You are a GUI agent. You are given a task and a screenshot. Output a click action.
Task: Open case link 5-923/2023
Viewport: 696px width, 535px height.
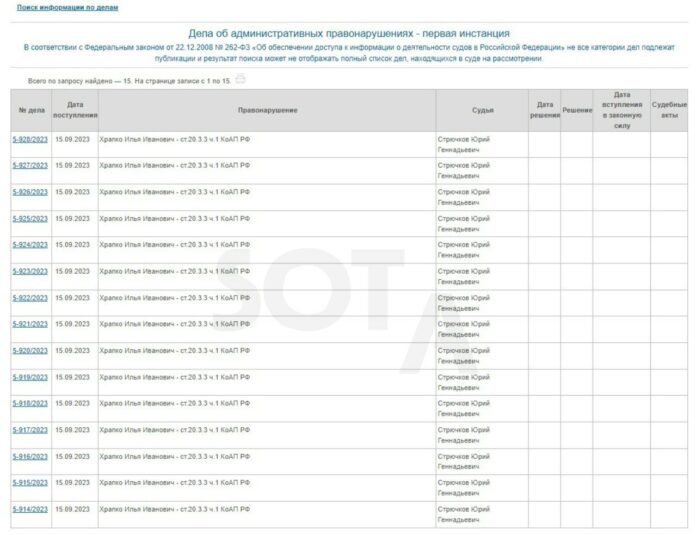pyautogui.click(x=30, y=271)
